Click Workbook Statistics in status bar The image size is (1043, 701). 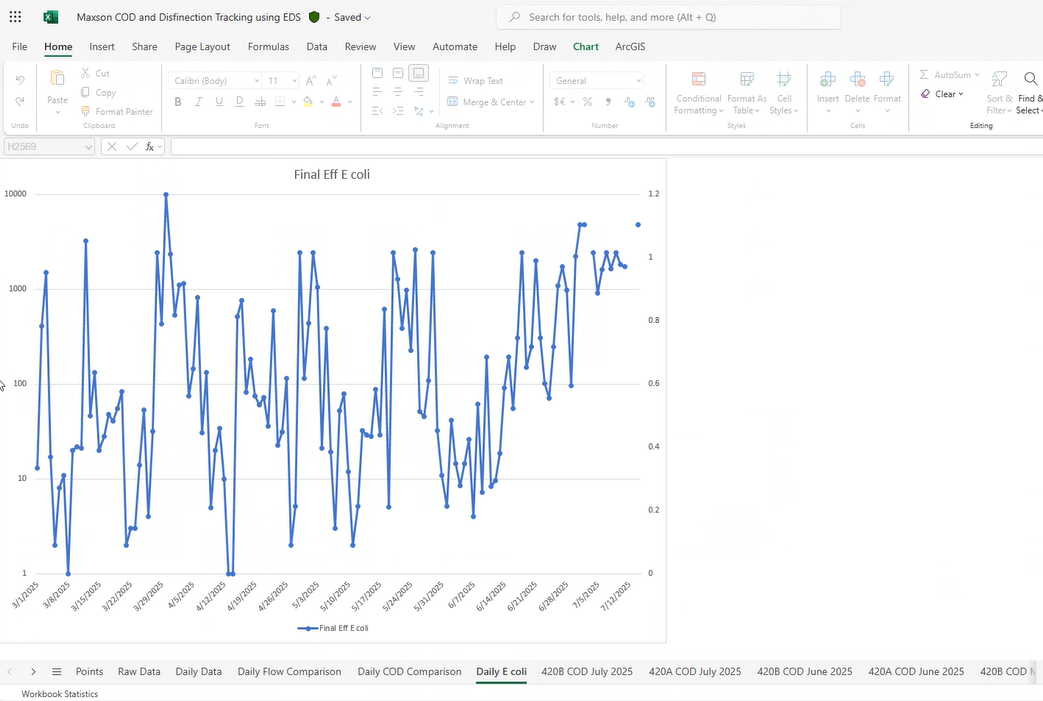pyautogui.click(x=60, y=693)
